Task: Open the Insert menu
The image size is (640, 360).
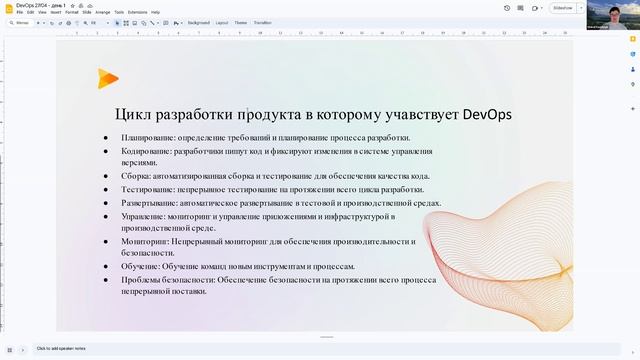Action: [56, 12]
